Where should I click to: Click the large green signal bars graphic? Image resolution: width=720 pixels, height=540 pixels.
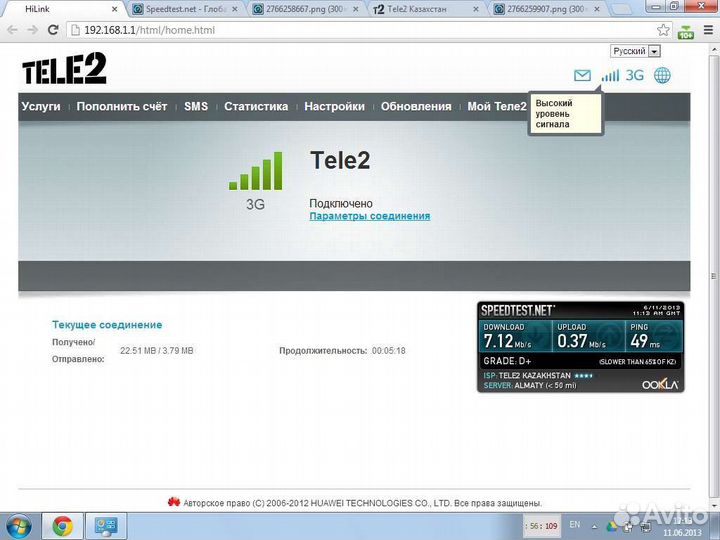click(256, 171)
